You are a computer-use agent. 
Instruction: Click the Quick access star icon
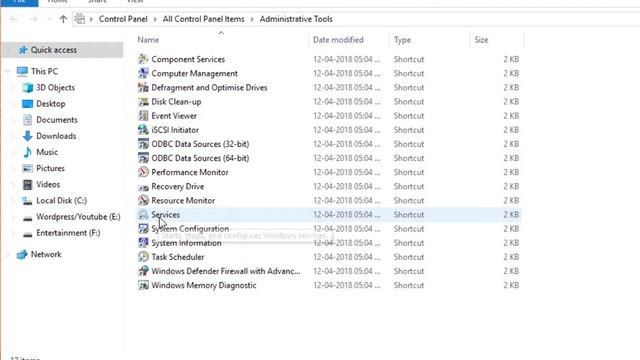pyautogui.click(x=23, y=50)
